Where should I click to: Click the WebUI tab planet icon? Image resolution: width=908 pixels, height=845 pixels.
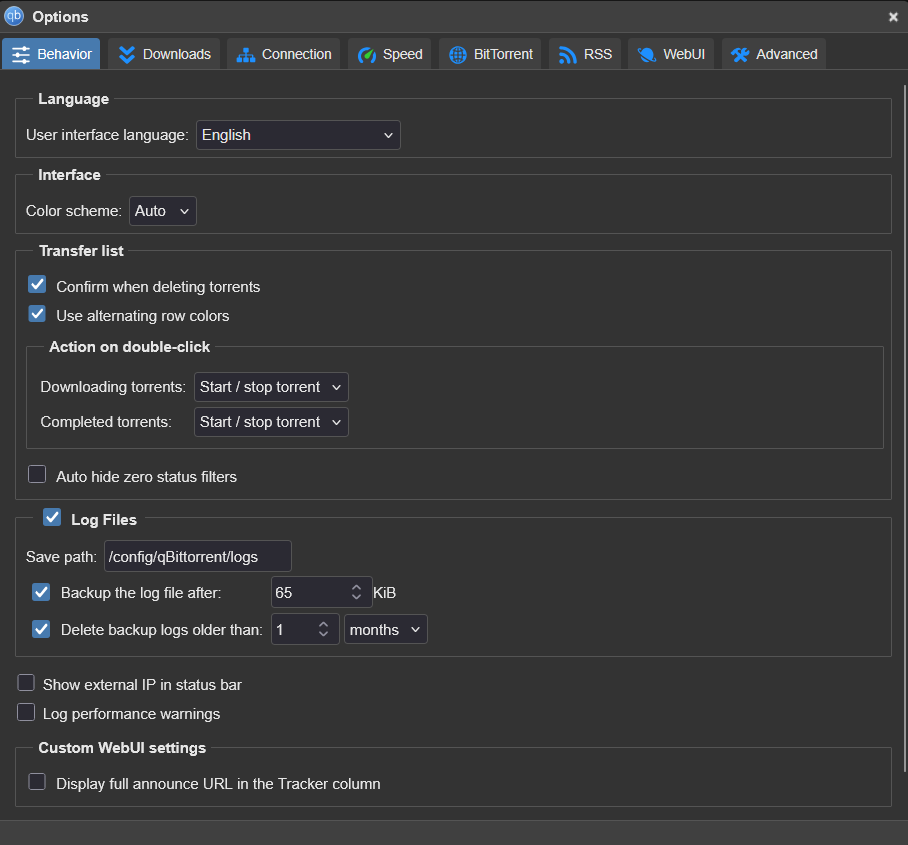tap(646, 54)
